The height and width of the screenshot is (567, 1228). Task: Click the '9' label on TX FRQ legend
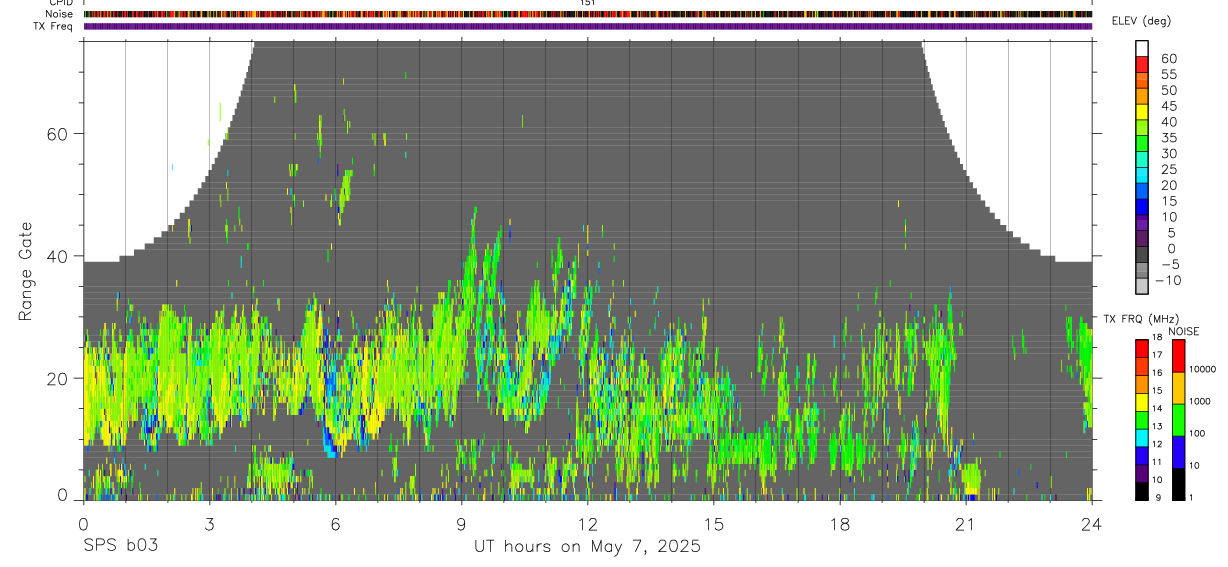tap(1156, 498)
